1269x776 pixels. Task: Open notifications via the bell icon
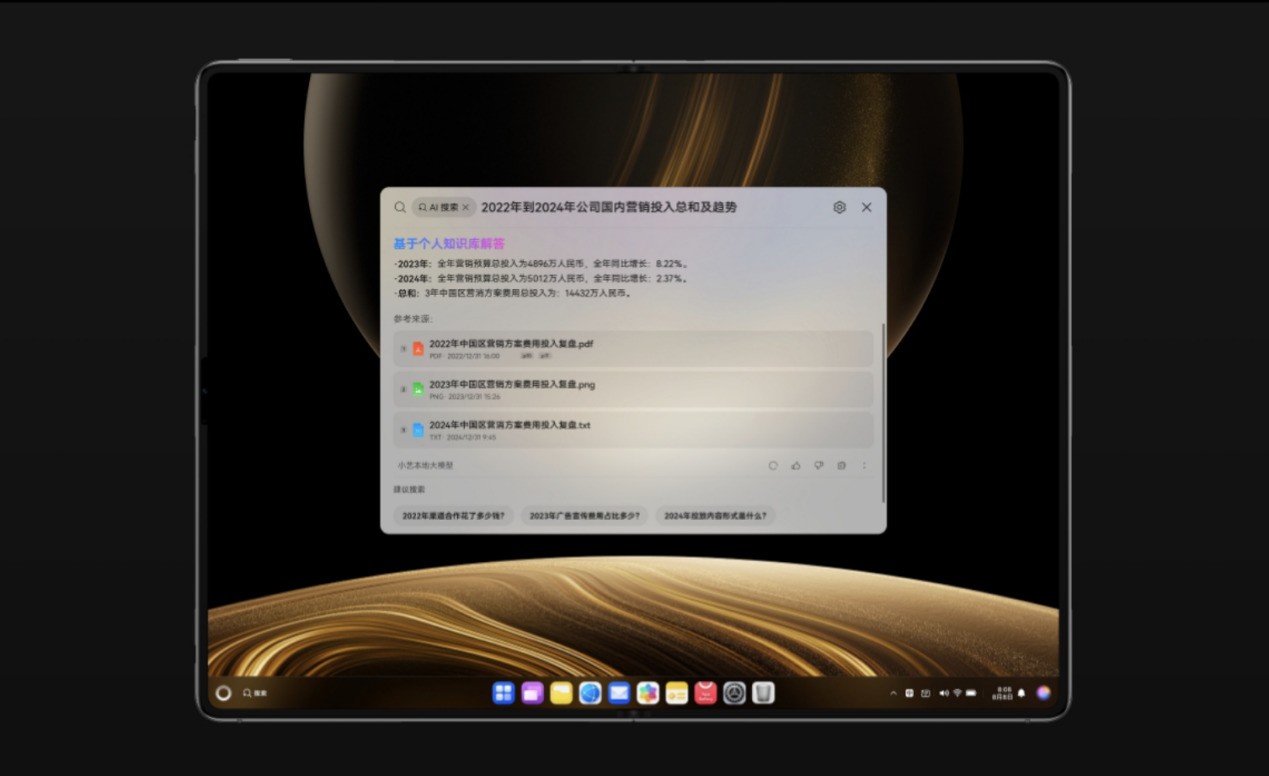click(x=1021, y=692)
